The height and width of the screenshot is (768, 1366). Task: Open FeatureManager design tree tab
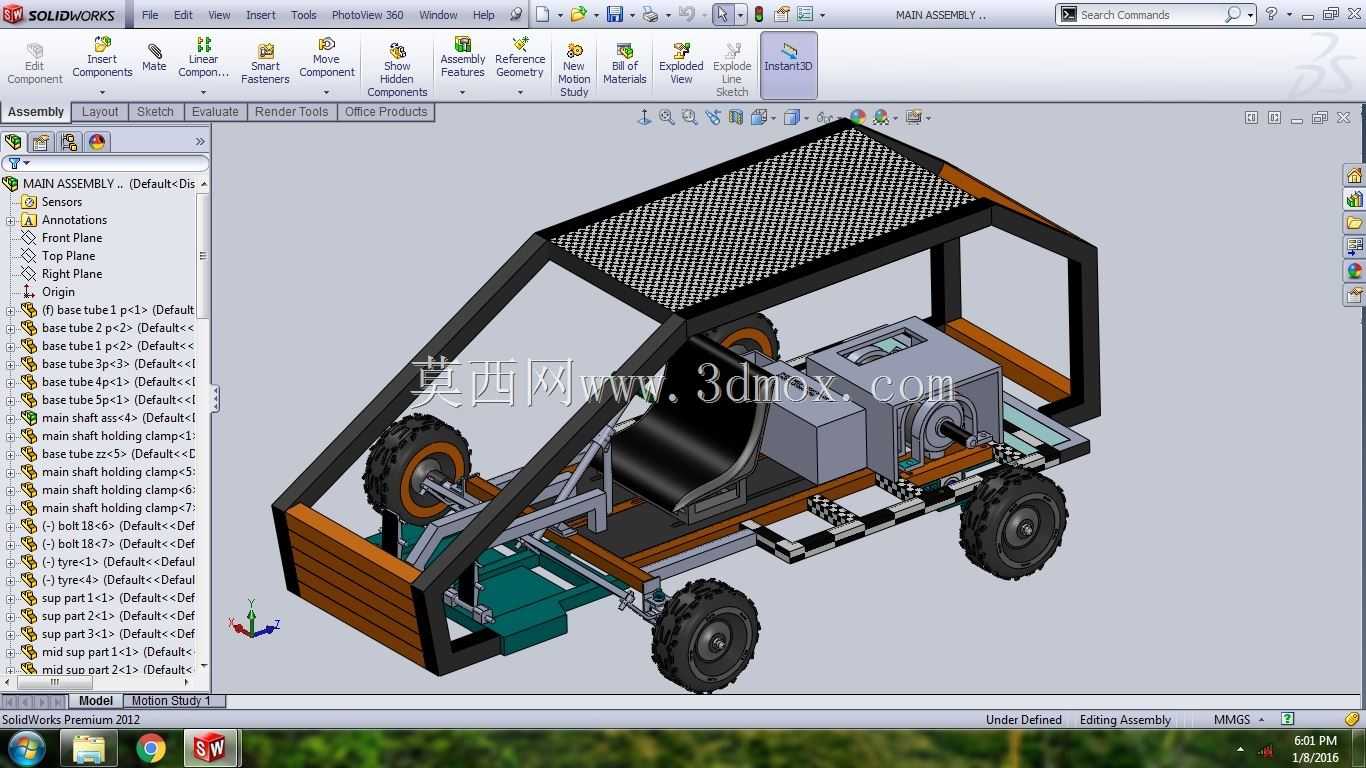tap(13, 142)
